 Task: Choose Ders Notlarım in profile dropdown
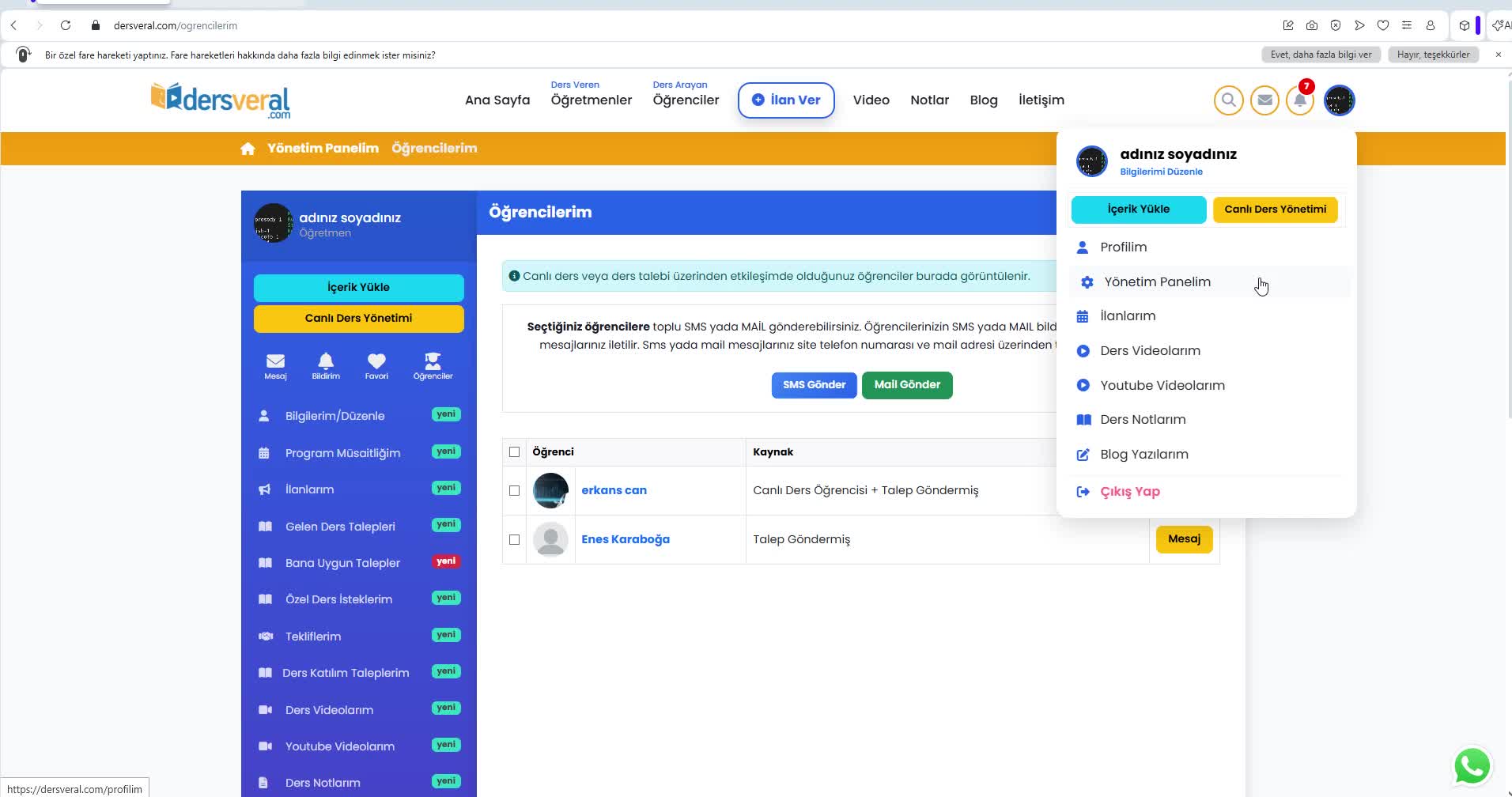click(x=1142, y=420)
